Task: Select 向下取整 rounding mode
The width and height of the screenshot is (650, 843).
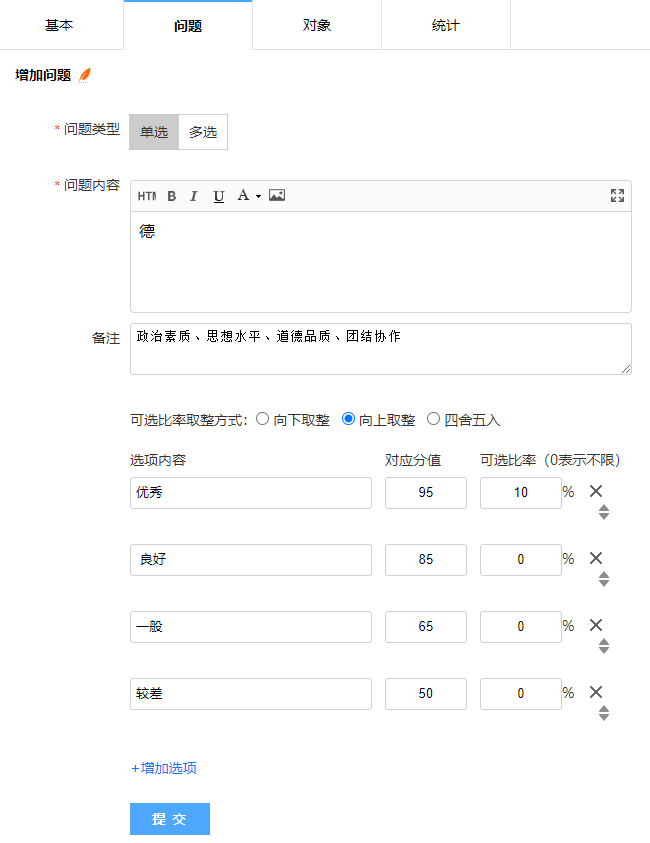Action: [263, 420]
